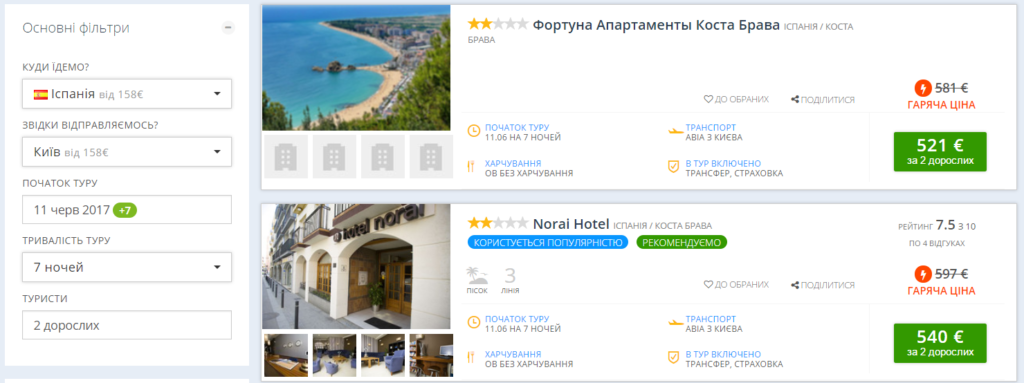This screenshot has width=1024, height=383.
Task: Select first placeholder thumbnail of Фортуна Апартаменты
Action: click(x=286, y=157)
